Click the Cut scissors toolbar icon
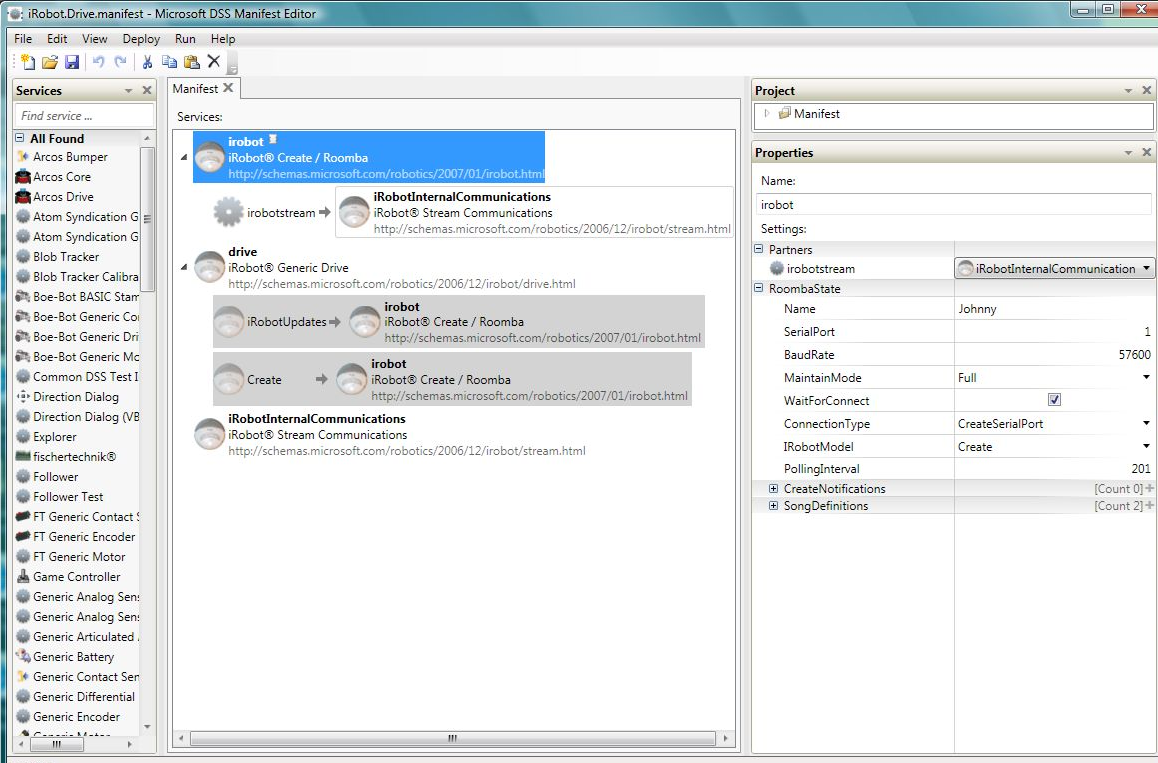Screen dimensions: 1158x763 pos(147,62)
